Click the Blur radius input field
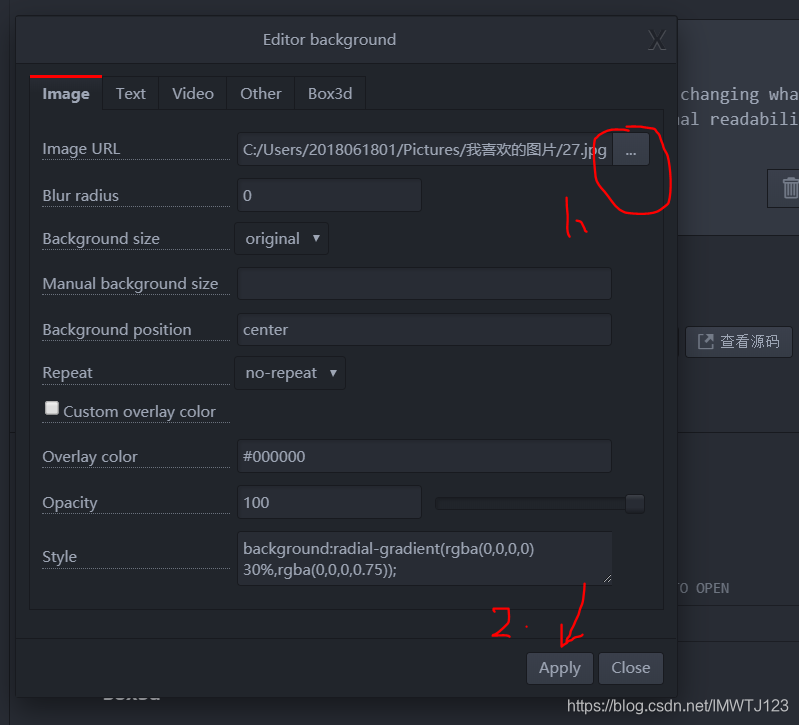 tap(329, 195)
